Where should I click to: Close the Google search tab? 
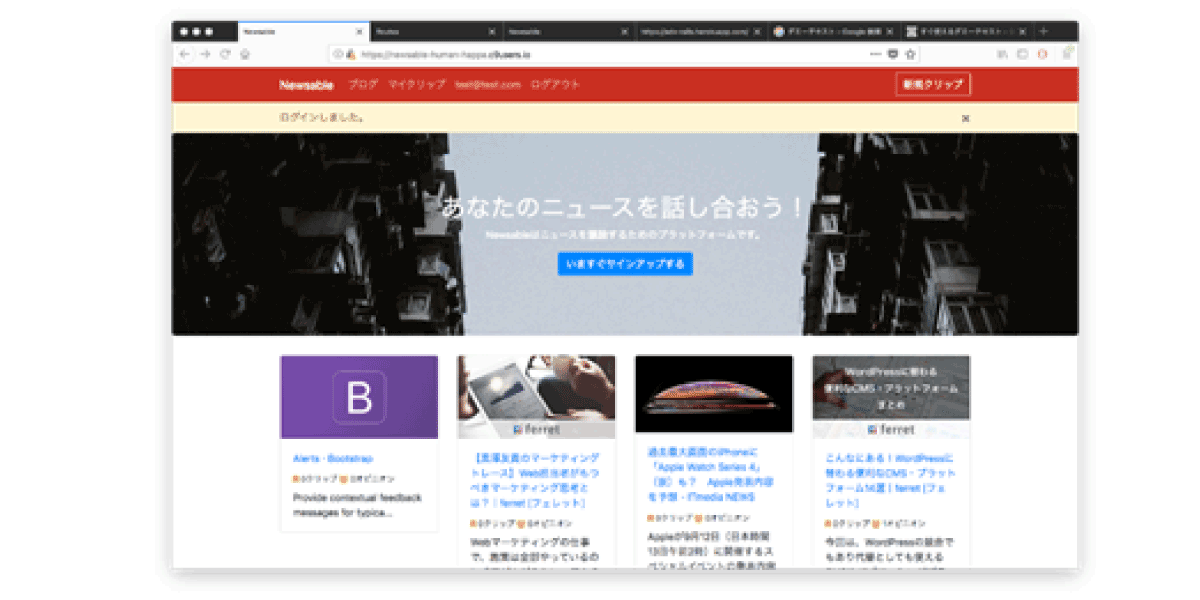[x=892, y=31]
